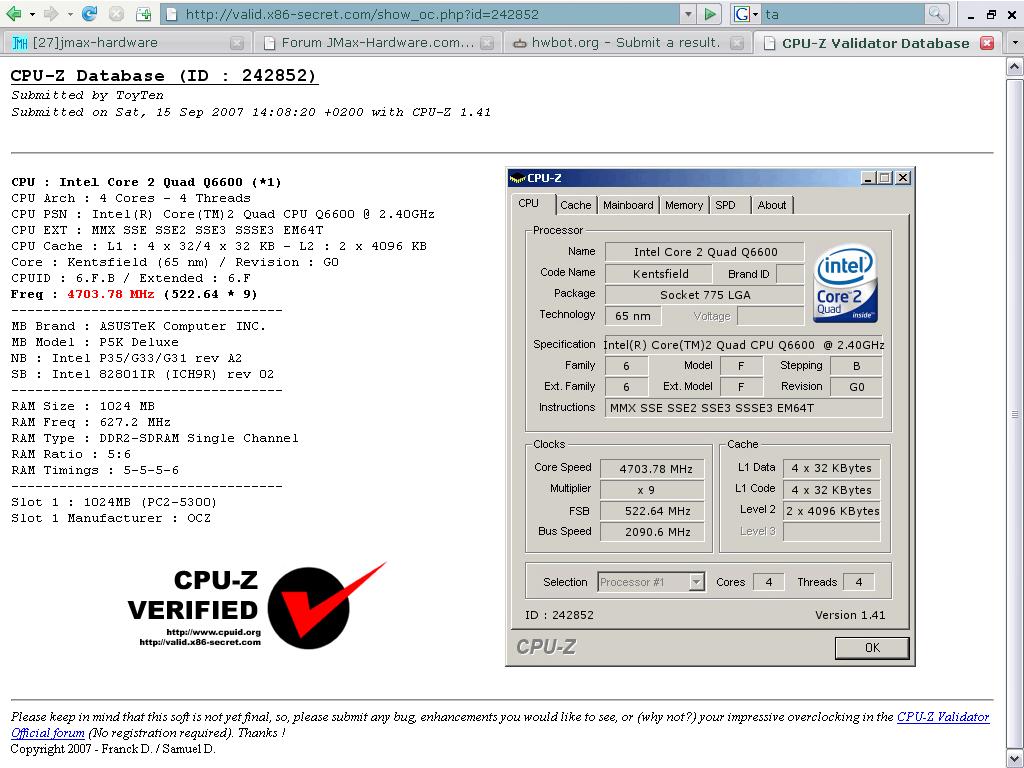This screenshot has height=768, width=1024.
Task: Click the page scrollbar down arrow
Action: coord(1014,759)
